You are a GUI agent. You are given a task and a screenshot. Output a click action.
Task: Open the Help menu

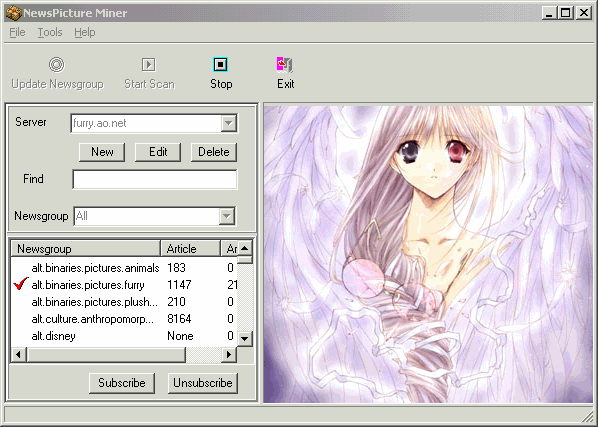click(85, 32)
